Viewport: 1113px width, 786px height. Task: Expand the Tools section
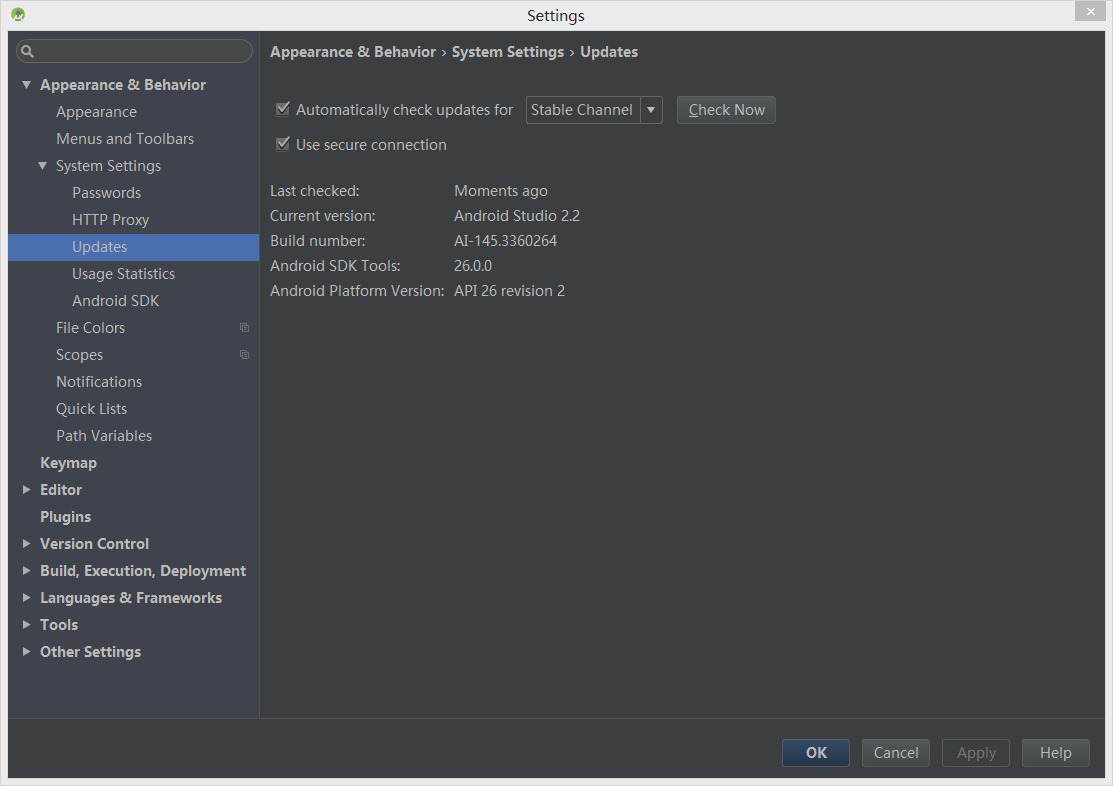26,624
